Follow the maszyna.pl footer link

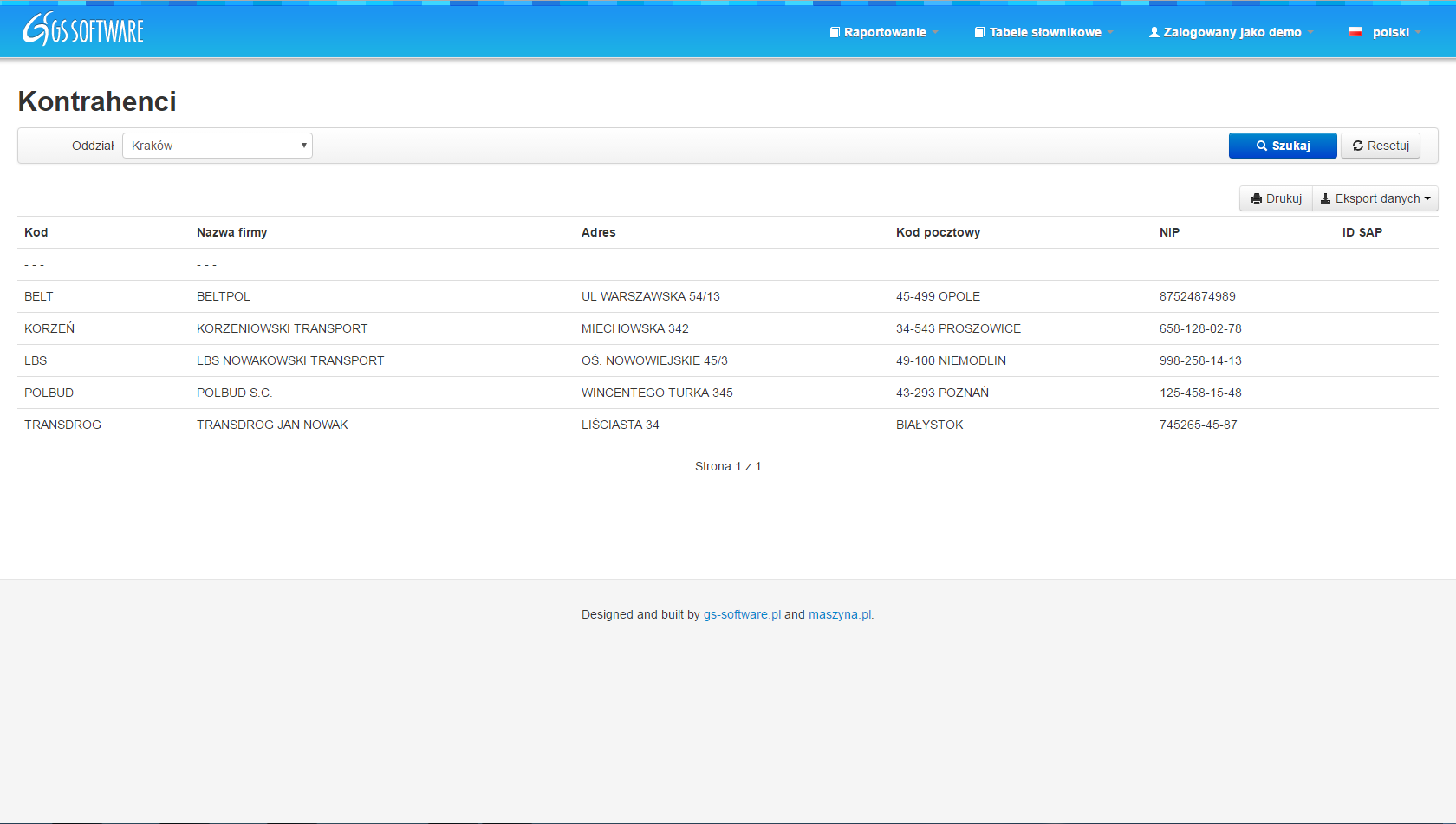(841, 614)
